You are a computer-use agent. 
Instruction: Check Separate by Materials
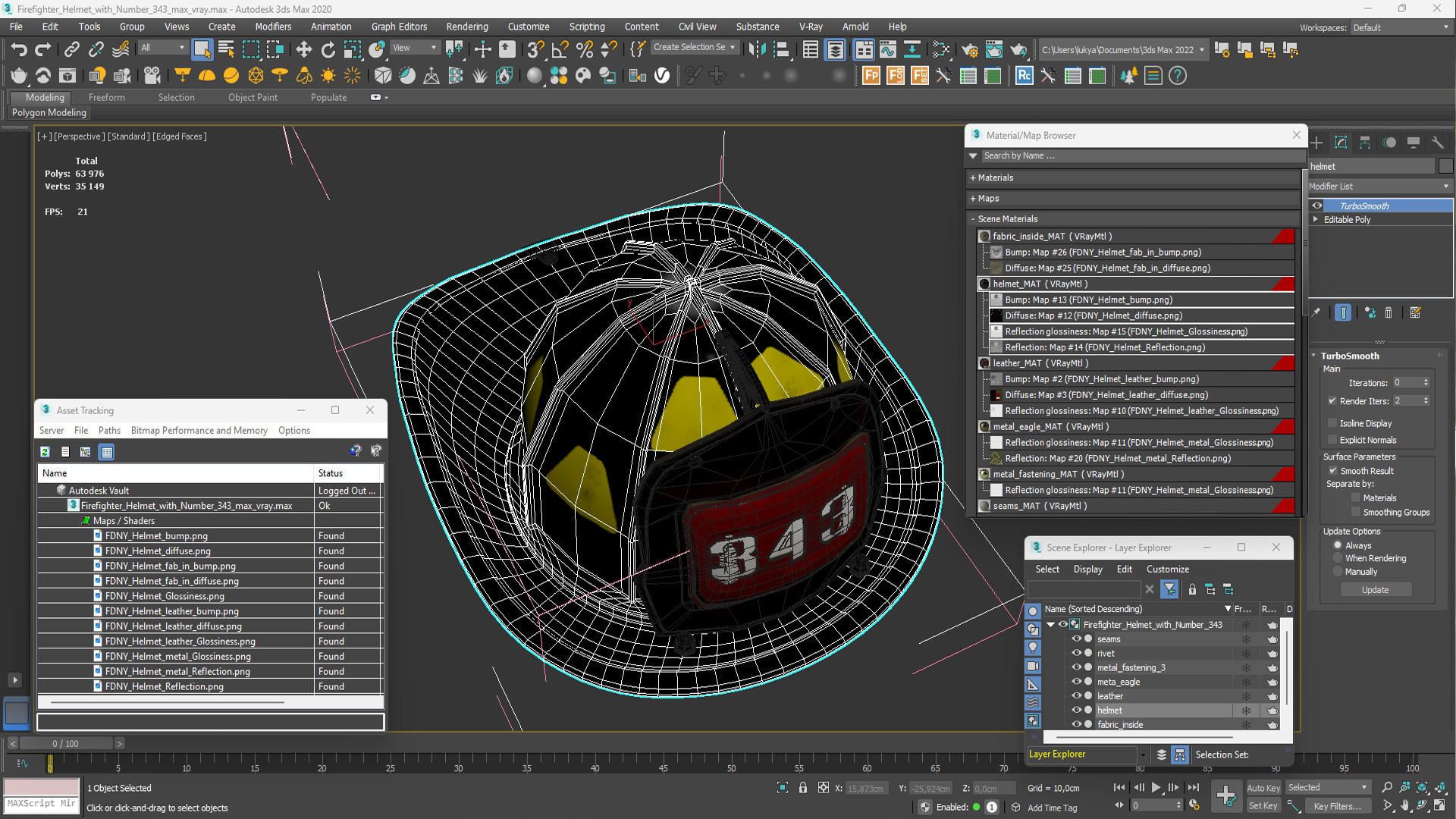[1356, 498]
